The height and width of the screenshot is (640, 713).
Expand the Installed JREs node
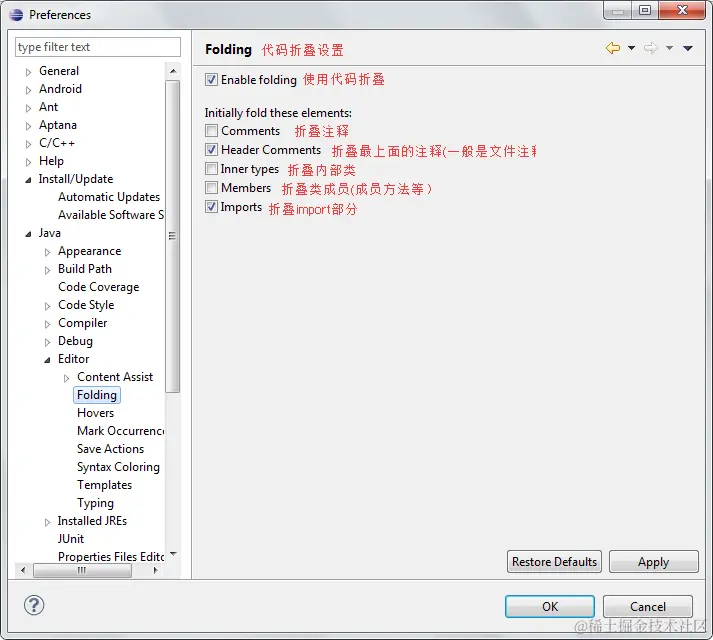click(47, 522)
